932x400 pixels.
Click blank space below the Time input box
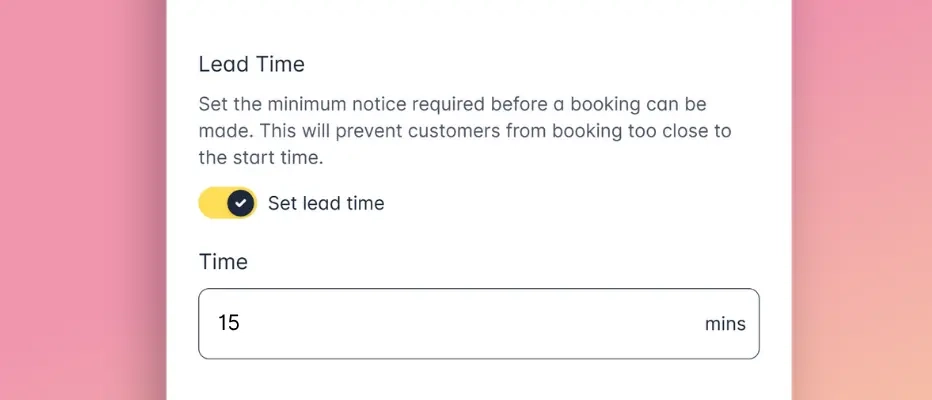pyautogui.click(x=480, y=382)
